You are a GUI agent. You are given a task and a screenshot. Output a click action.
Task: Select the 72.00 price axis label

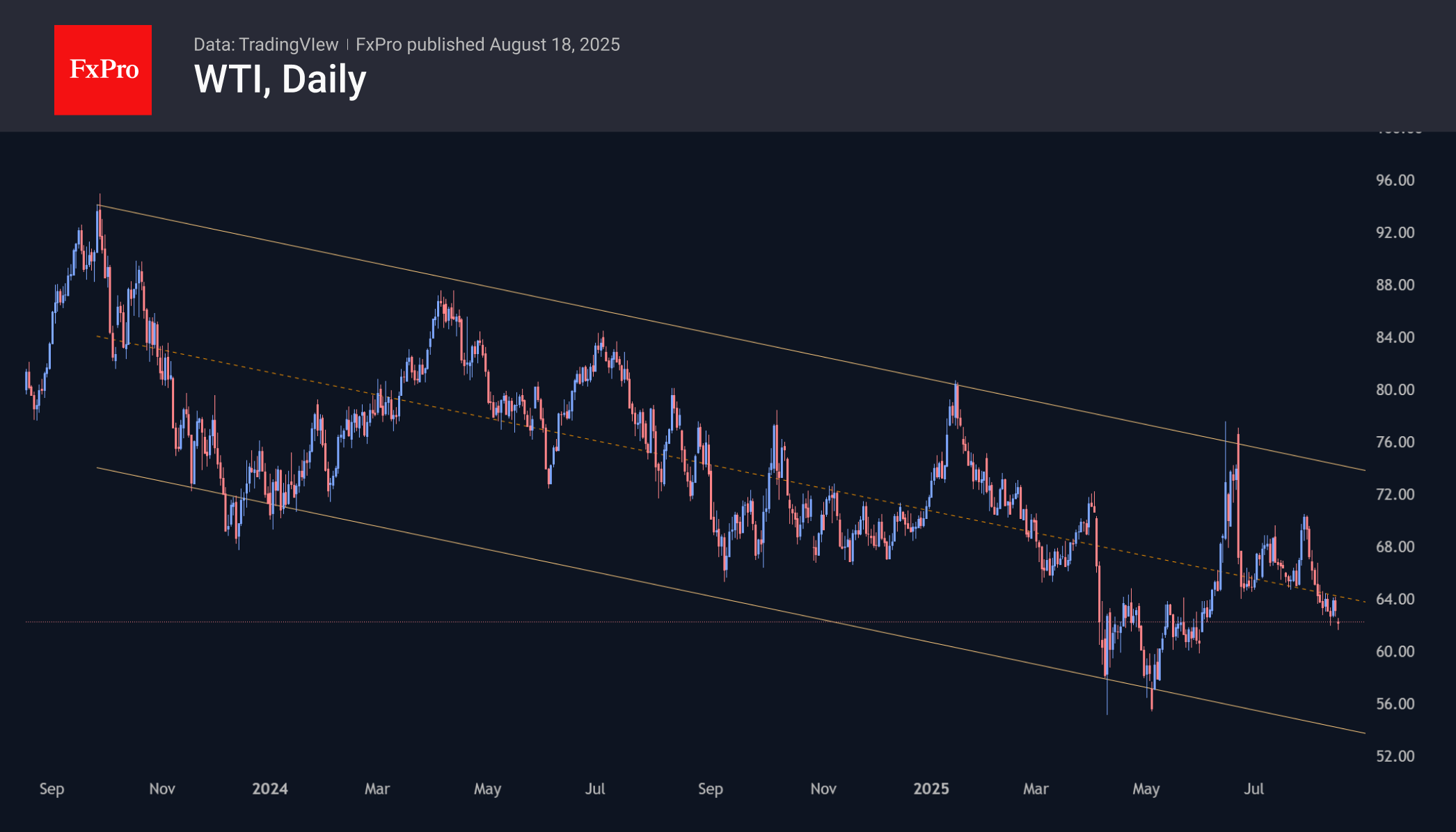1395,495
